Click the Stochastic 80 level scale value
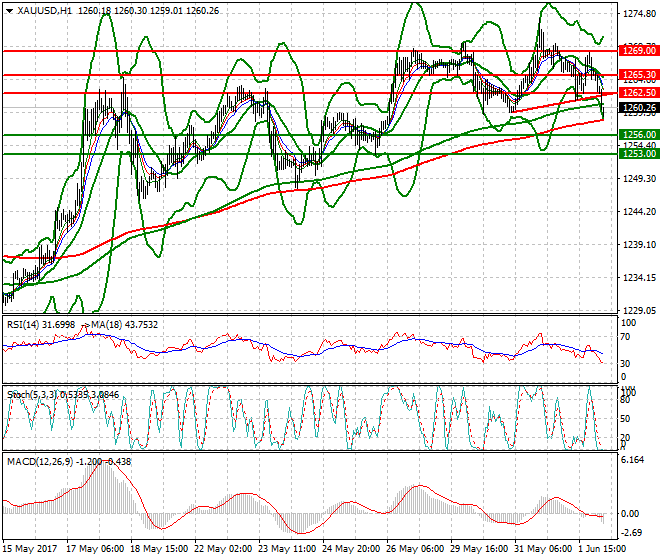Screen dimensions: 660x560 click(x=625, y=400)
